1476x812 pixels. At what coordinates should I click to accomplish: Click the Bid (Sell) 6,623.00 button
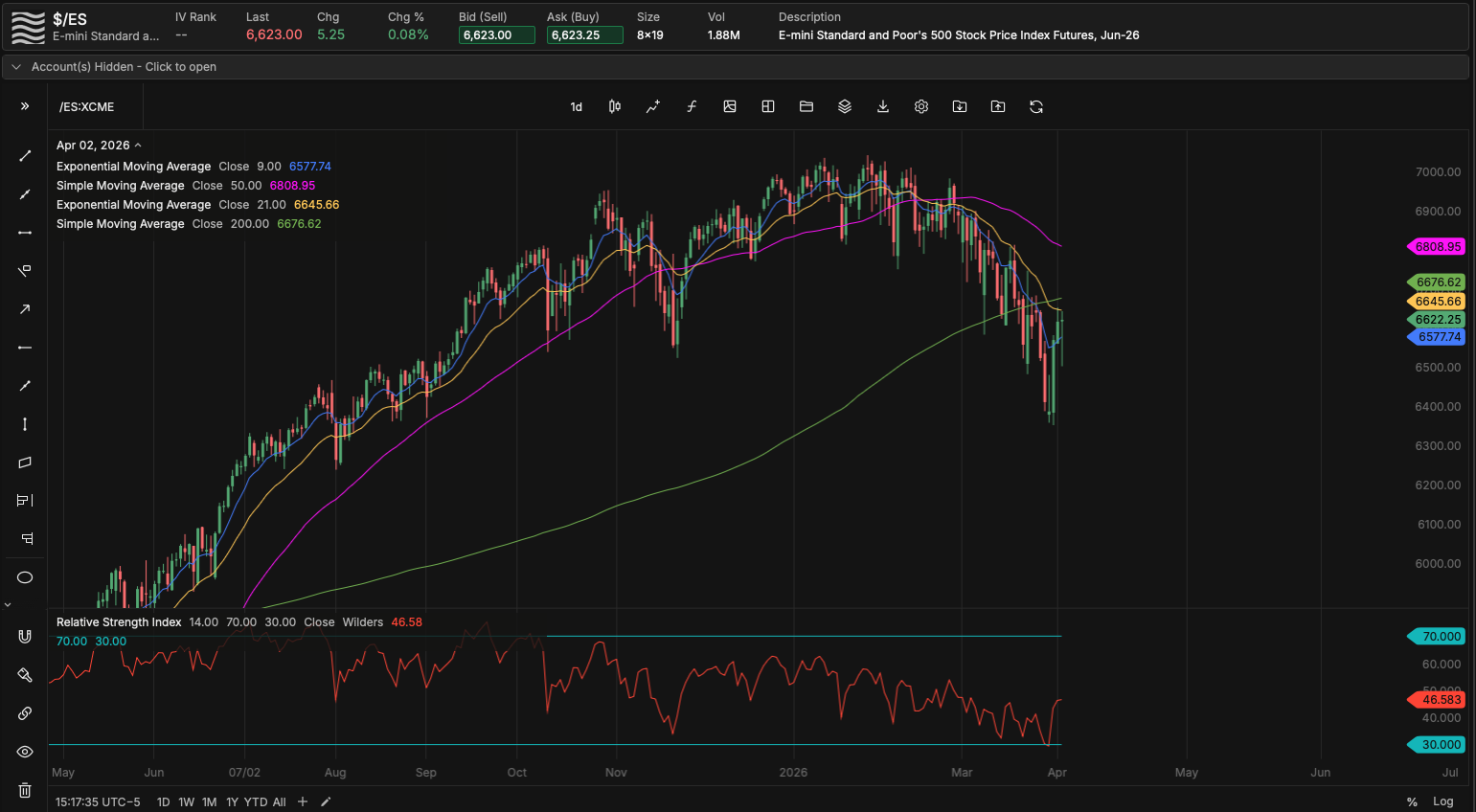pyautogui.click(x=496, y=34)
